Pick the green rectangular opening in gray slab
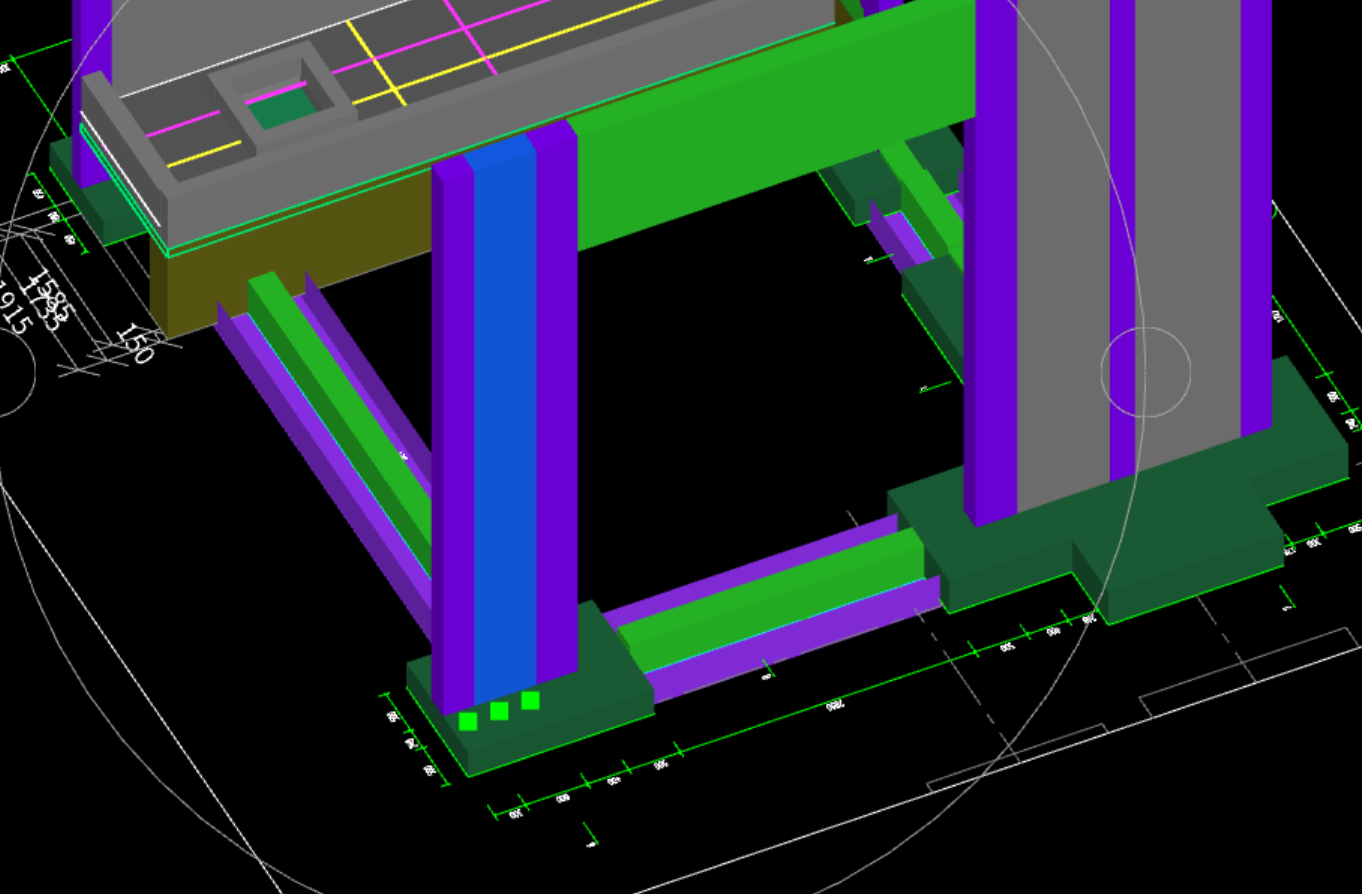Screen dimensions: 1362x894 pyautogui.click(x=282, y=109)
